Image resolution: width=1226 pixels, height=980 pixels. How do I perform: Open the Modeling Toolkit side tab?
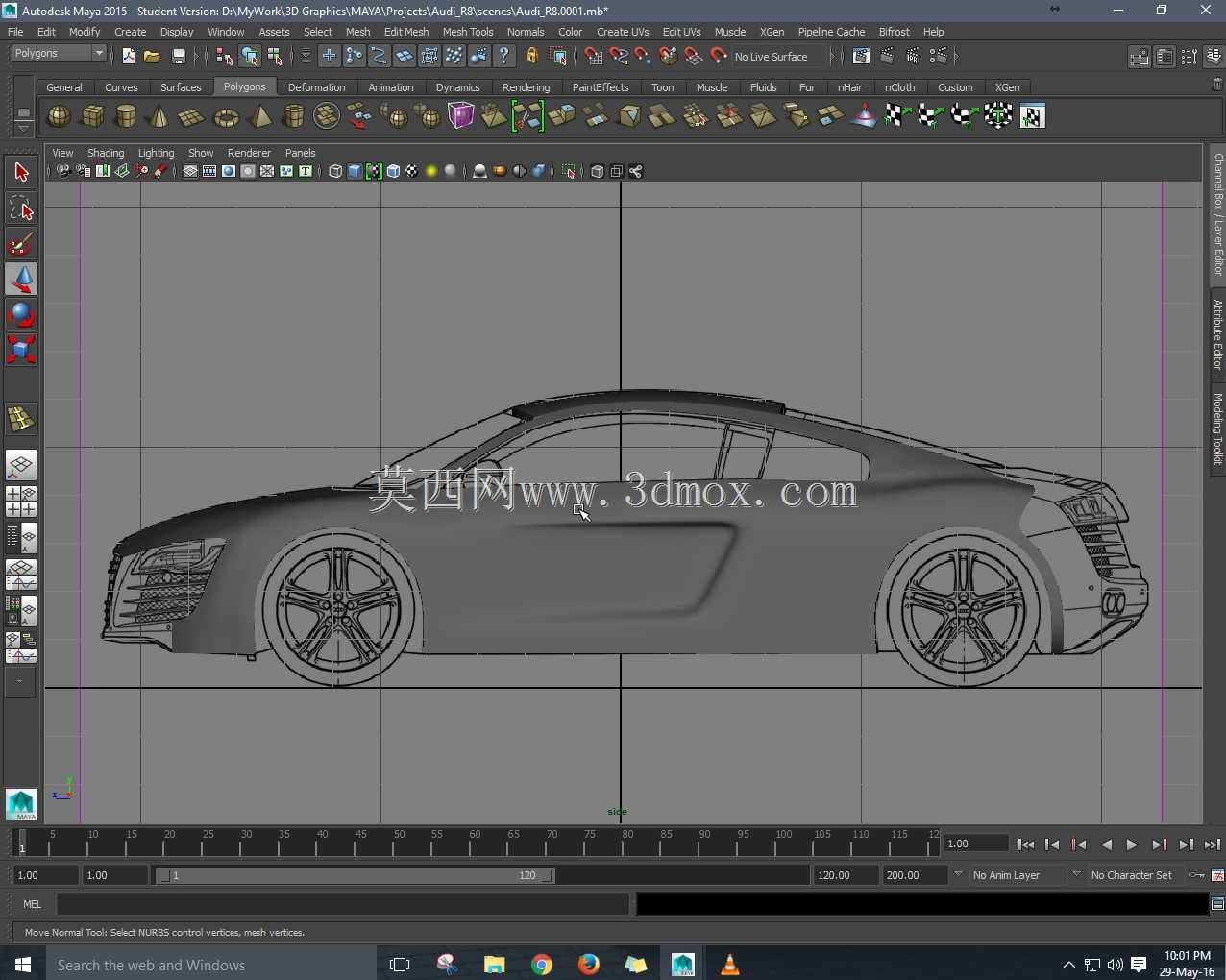click(x=1217, y=429)
